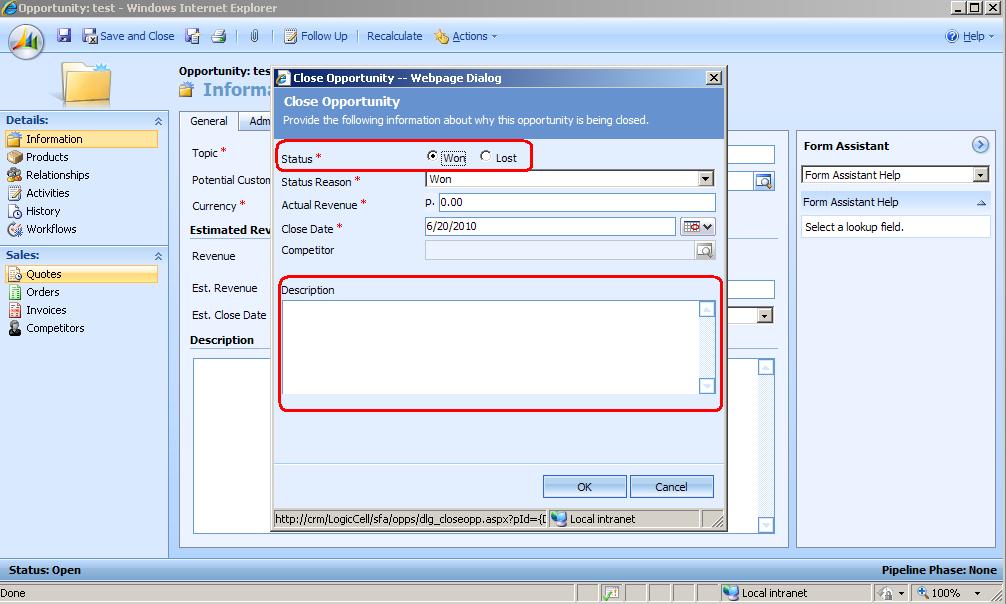Click OK in Close Opportunity dialog

584,487
